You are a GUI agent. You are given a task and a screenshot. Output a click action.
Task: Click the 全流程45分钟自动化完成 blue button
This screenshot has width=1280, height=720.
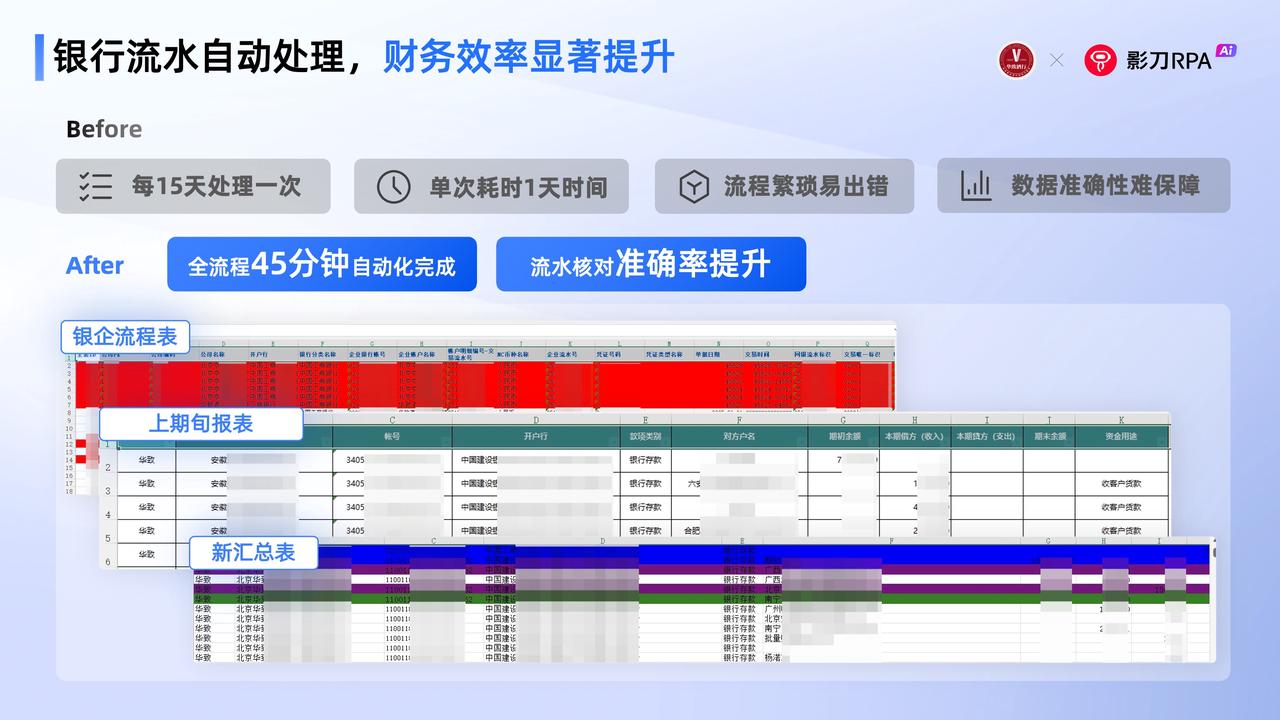(x=321, y=264)
